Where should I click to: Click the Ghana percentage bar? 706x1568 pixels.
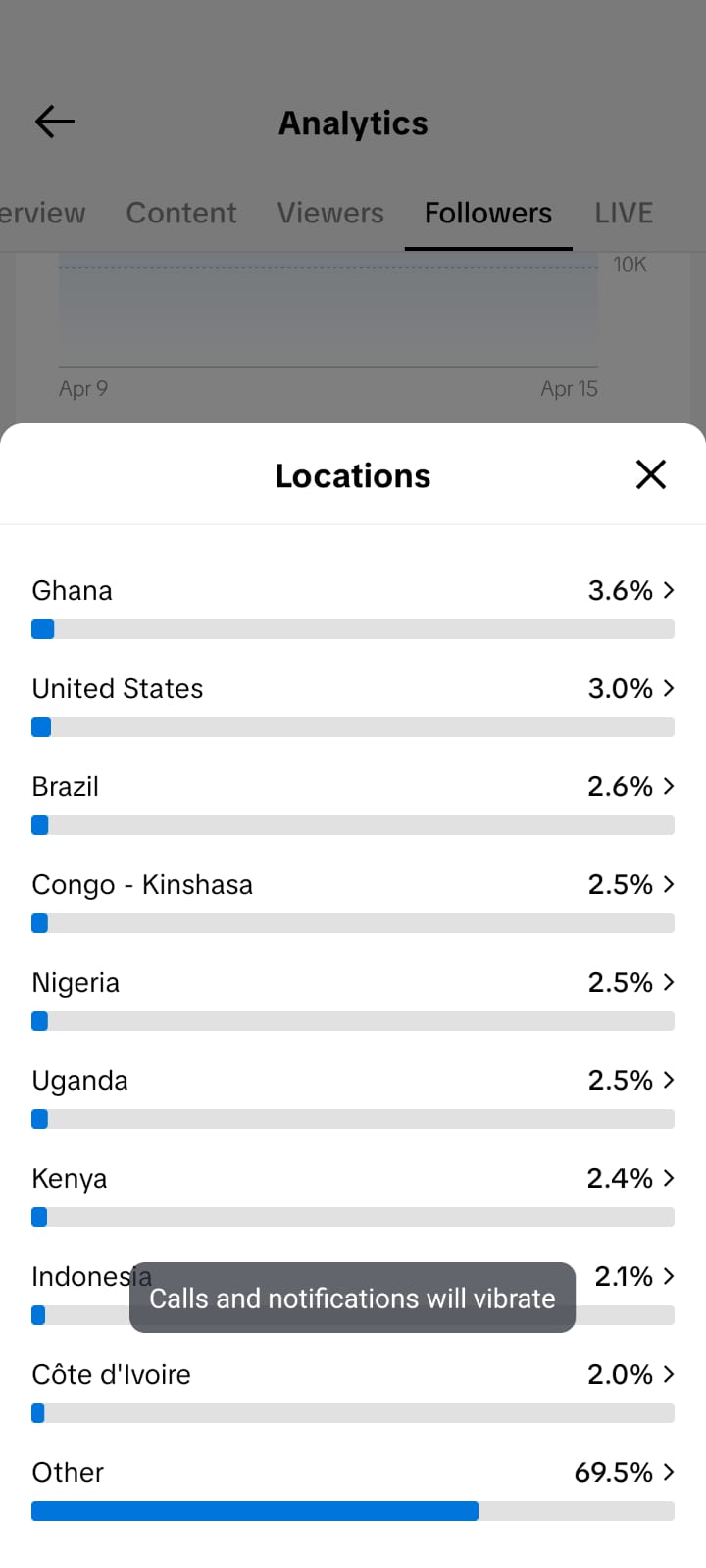353,629
